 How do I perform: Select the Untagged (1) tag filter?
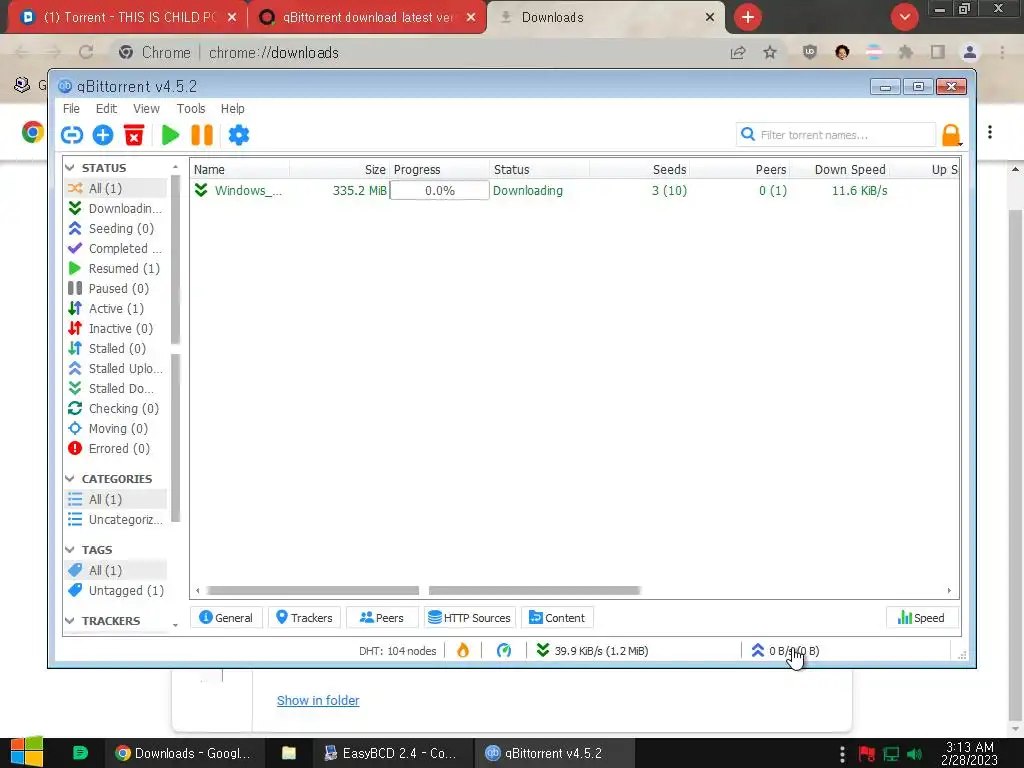[116, 590]
